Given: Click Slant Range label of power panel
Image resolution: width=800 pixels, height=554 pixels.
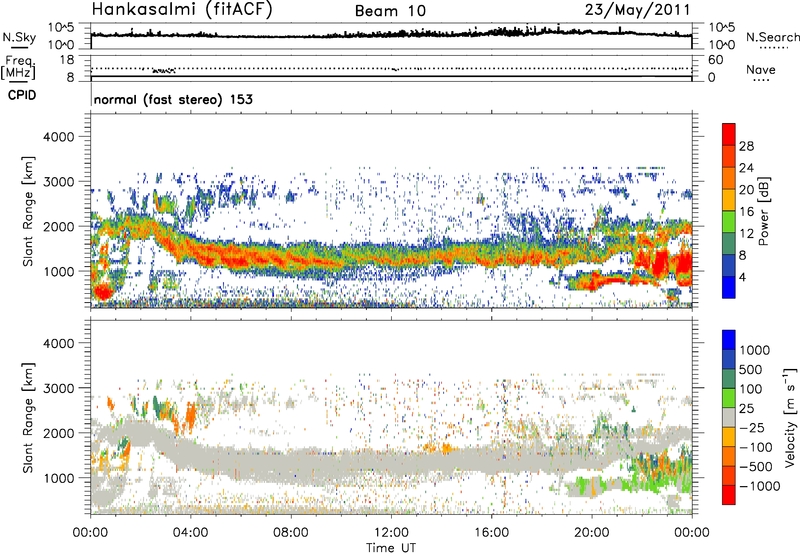Looking at the screenshot, I should tap(29, 211).
